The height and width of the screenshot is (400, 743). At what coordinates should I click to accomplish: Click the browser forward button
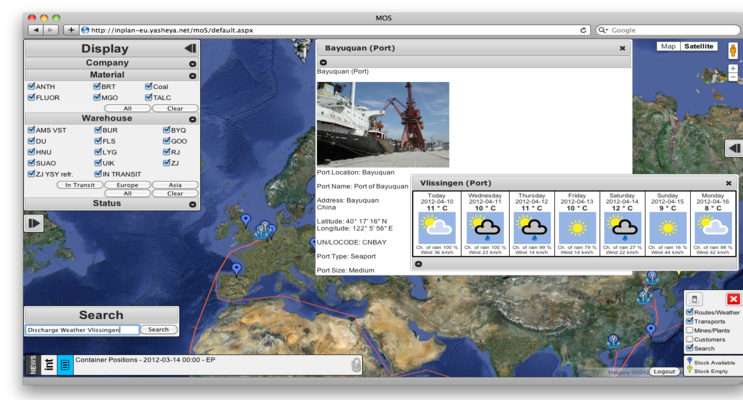pyautogui.click(x=51, y=30)
